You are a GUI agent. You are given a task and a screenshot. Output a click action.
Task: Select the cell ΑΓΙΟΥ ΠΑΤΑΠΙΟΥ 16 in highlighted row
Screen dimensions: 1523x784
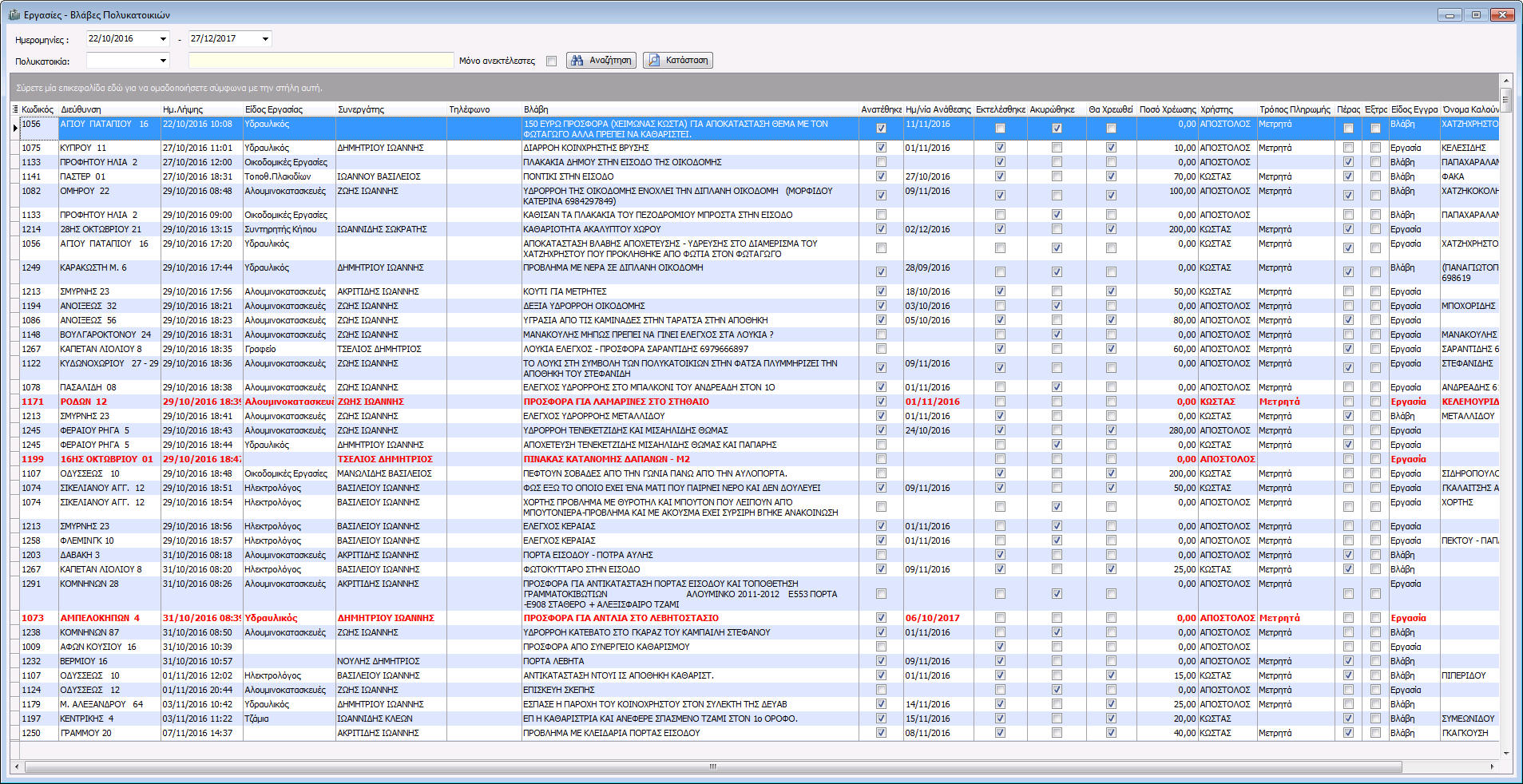coord(105,124)
